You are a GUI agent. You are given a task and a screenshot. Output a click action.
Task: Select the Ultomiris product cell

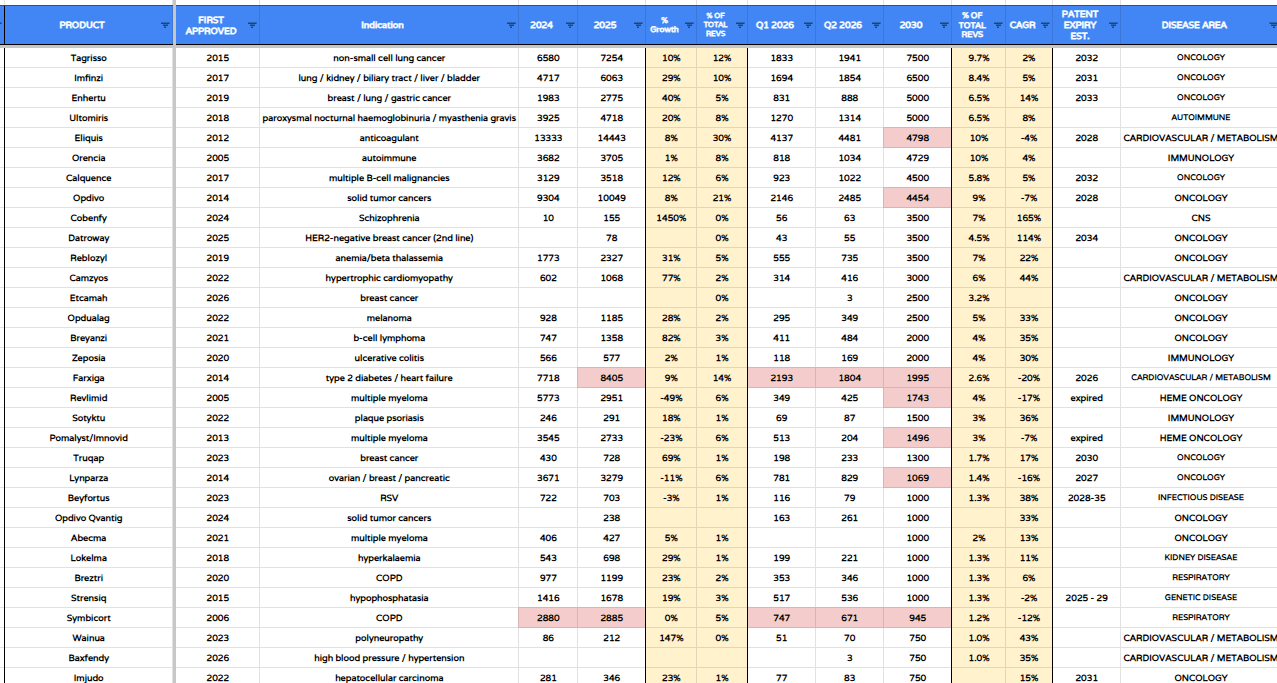(88, 118)
